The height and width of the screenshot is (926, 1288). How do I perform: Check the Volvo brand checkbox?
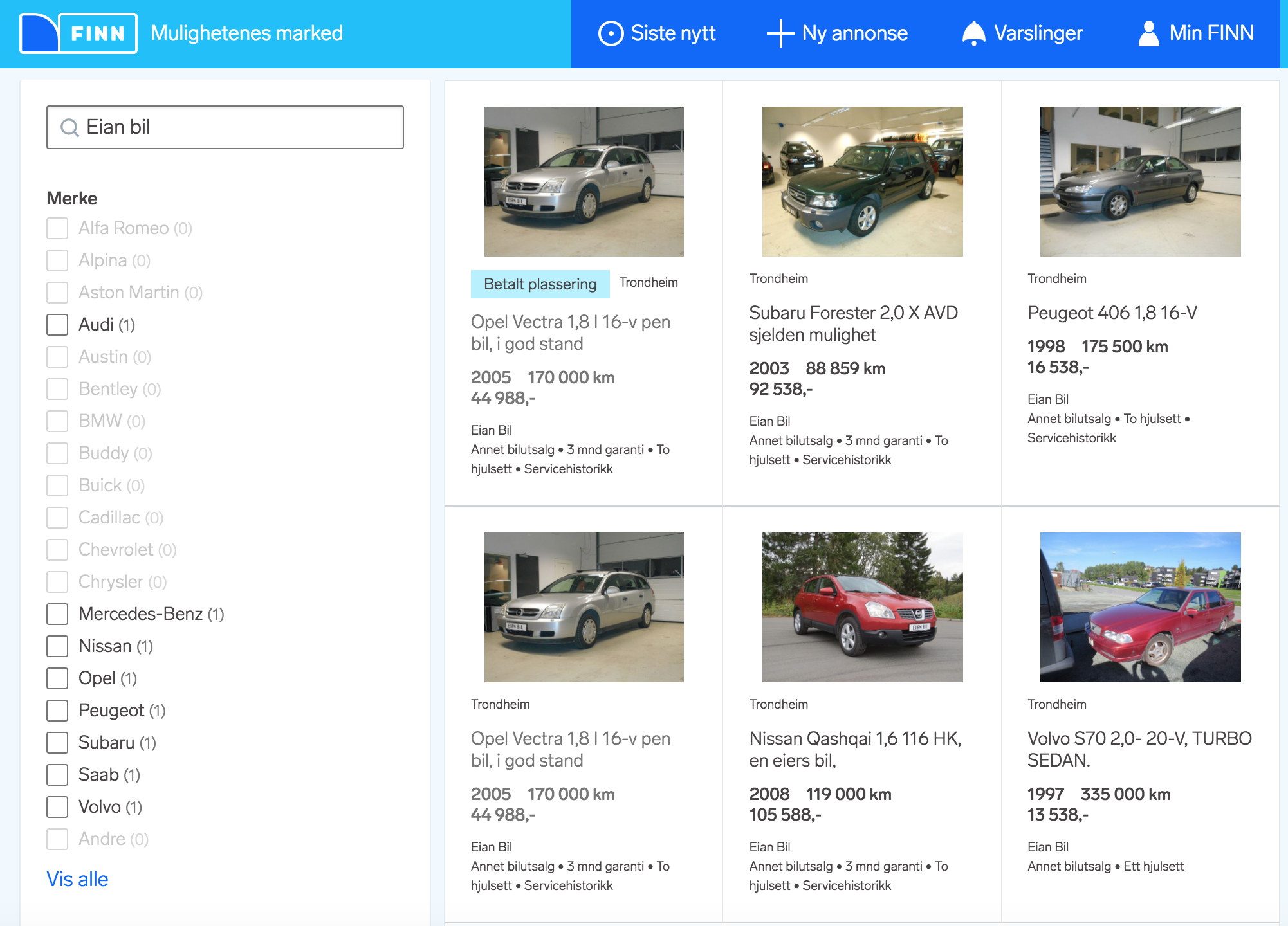click(57, 807)
